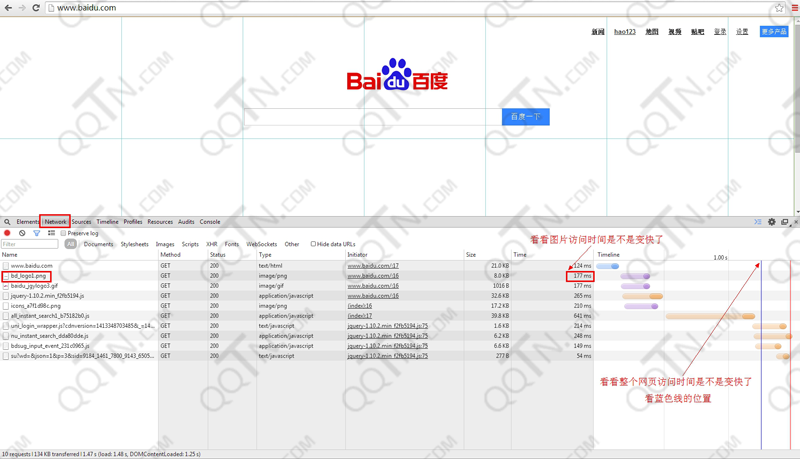Filter requests by Images
The width and height of the screenshot is (800, 459).
point(165,244)
